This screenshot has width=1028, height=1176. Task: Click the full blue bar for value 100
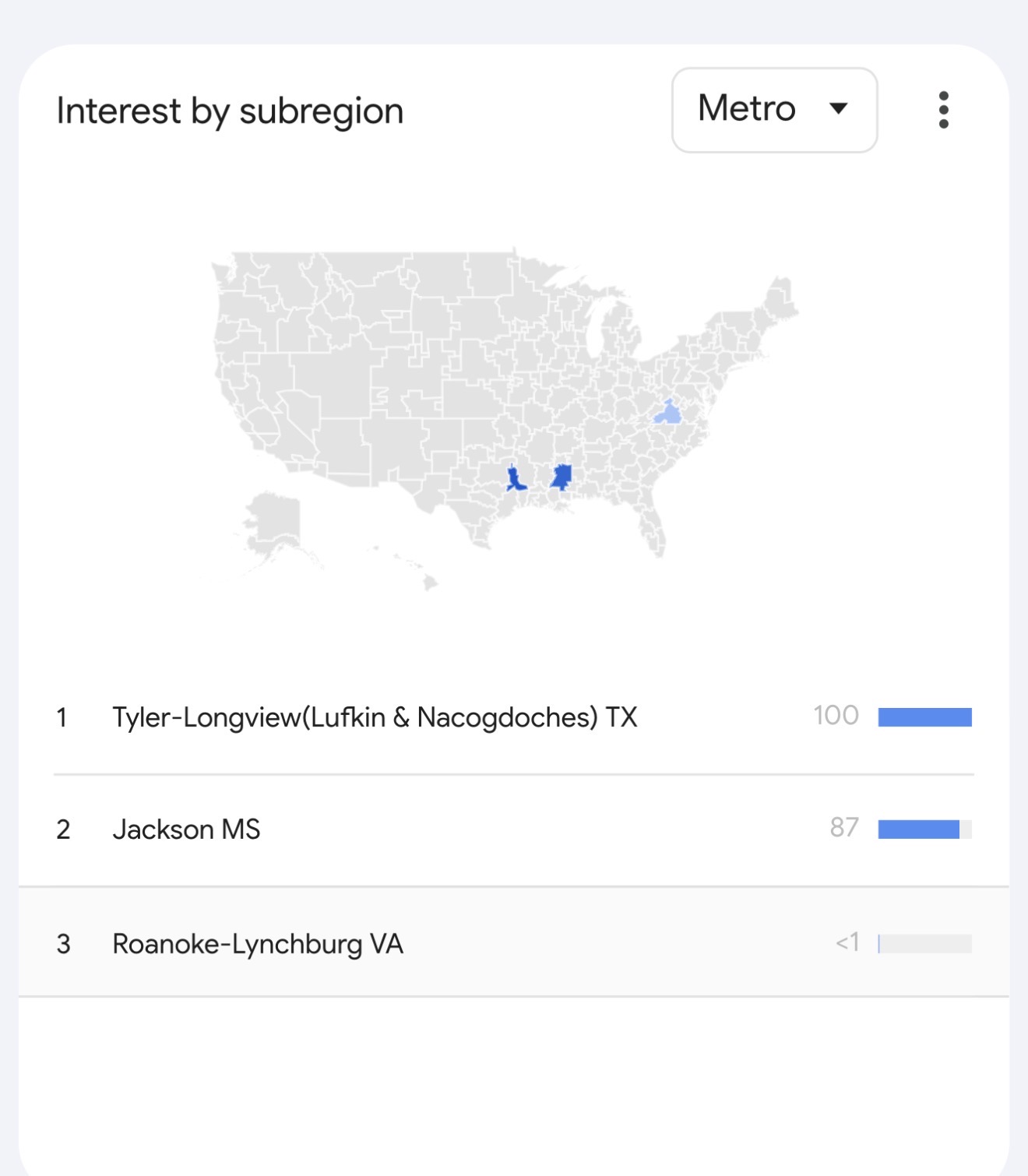[x=924, y=717]
